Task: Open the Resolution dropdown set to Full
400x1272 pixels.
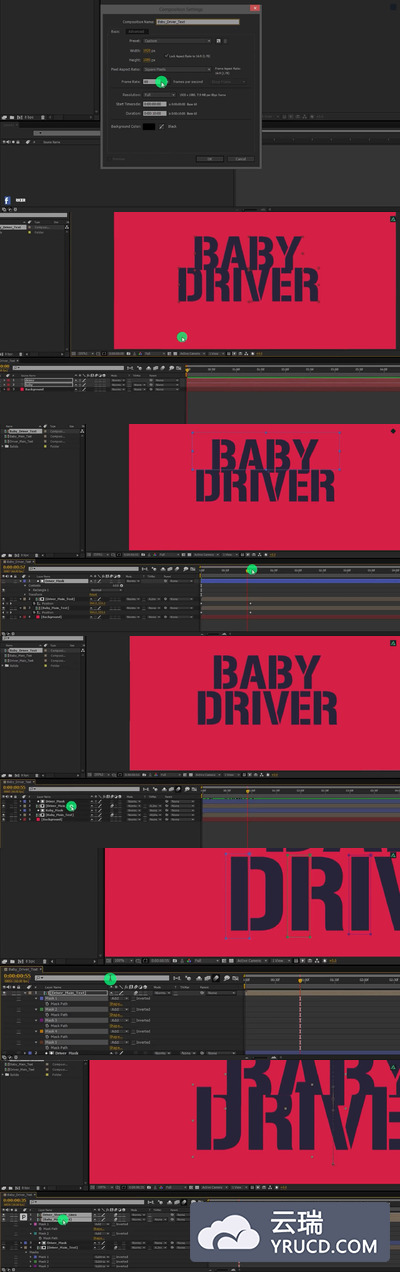Action: (x=159, y=95)
